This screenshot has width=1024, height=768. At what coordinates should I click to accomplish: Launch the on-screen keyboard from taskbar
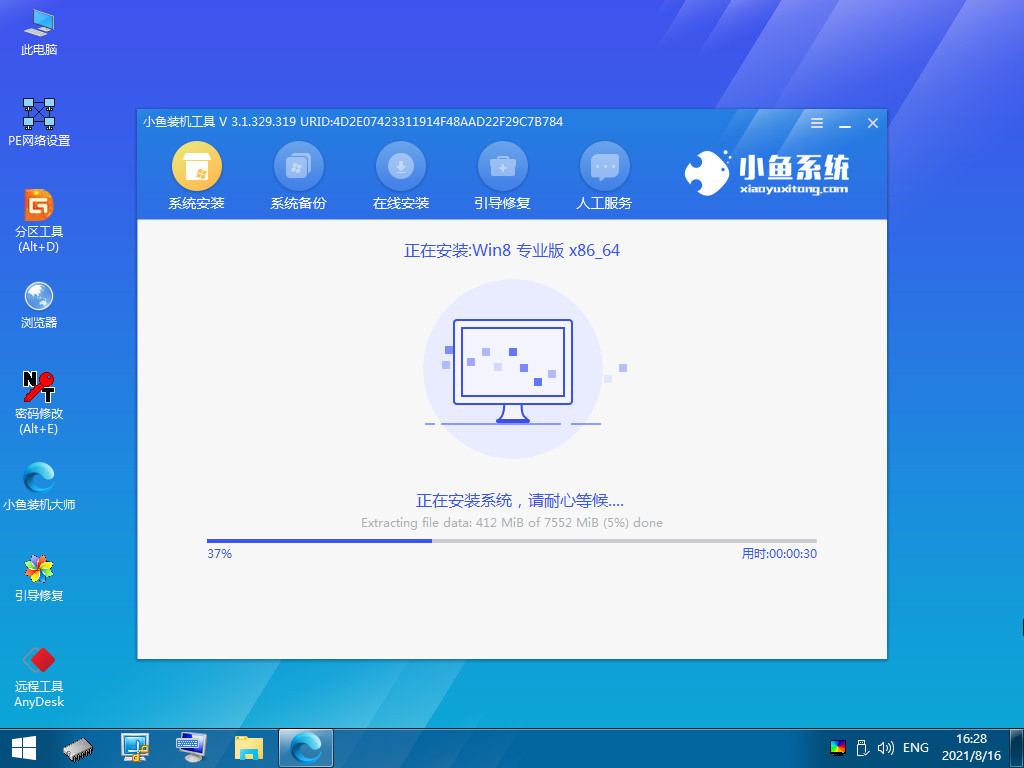tap(190, 747)
